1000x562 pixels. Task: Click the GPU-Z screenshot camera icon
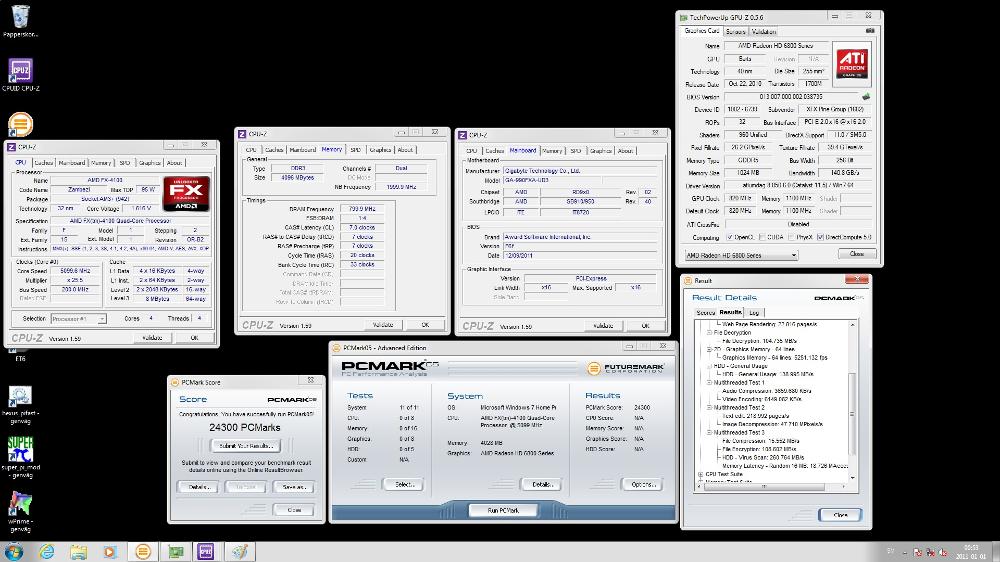point(870,31)
